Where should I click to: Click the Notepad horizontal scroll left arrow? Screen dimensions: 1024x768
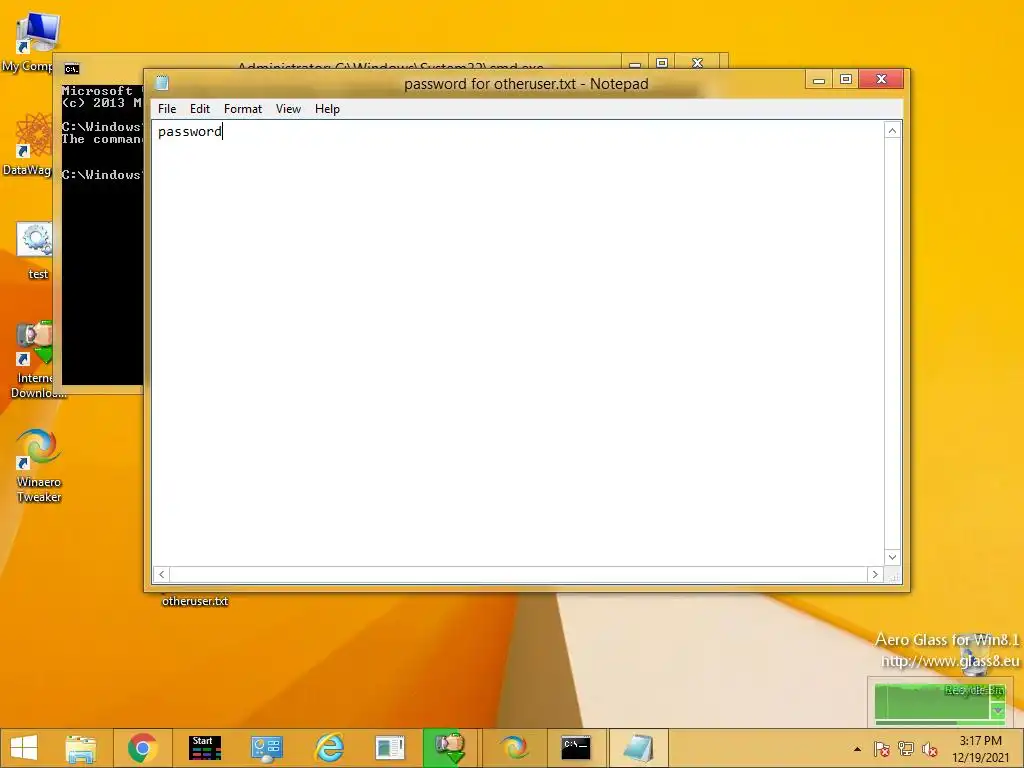[161, 574]
